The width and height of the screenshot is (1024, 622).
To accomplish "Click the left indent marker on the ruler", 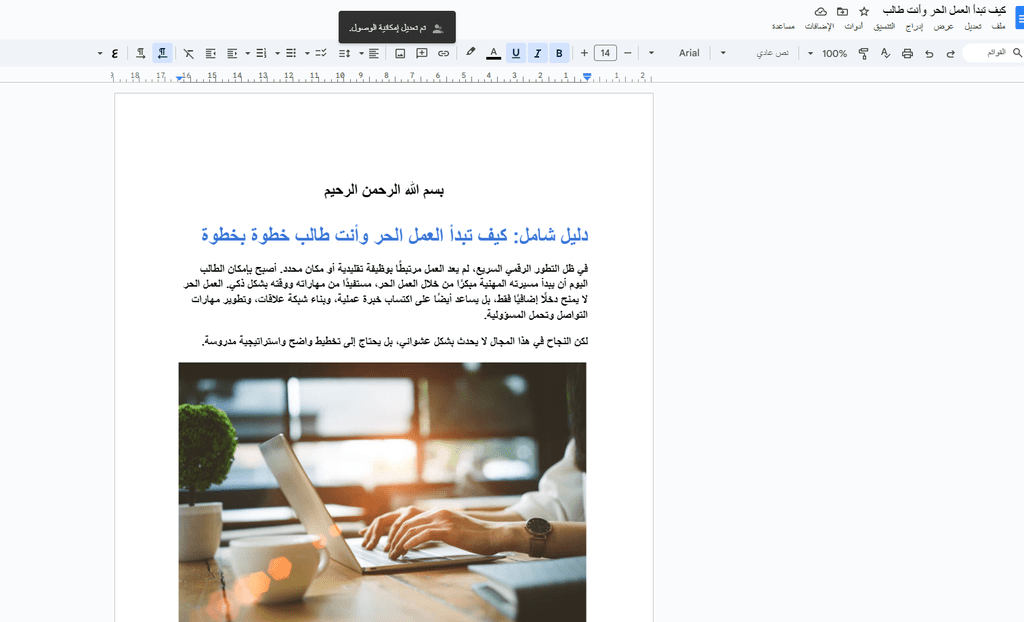I will [180, 78].
